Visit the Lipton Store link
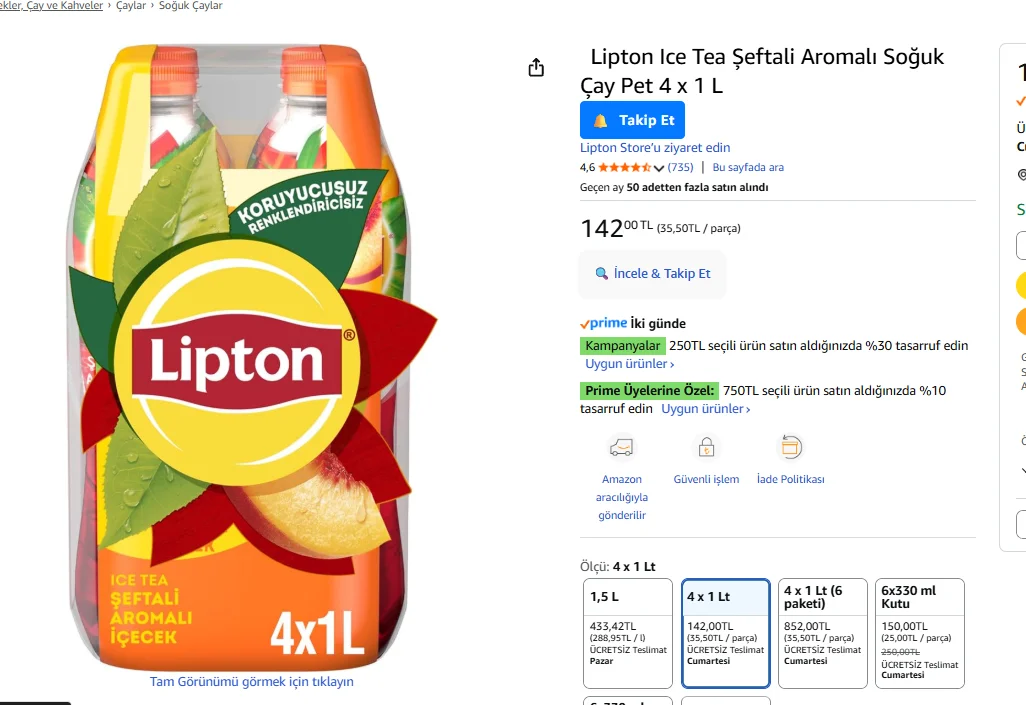Screen dimensions: 1026x705 click(655, 148)
